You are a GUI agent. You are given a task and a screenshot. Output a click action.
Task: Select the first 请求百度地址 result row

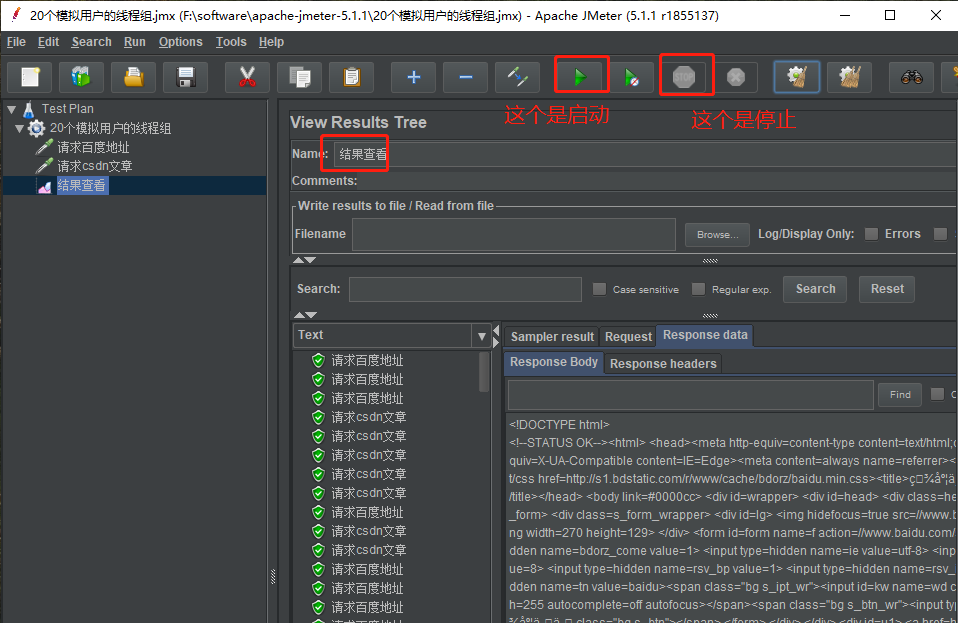click(367, 360)
